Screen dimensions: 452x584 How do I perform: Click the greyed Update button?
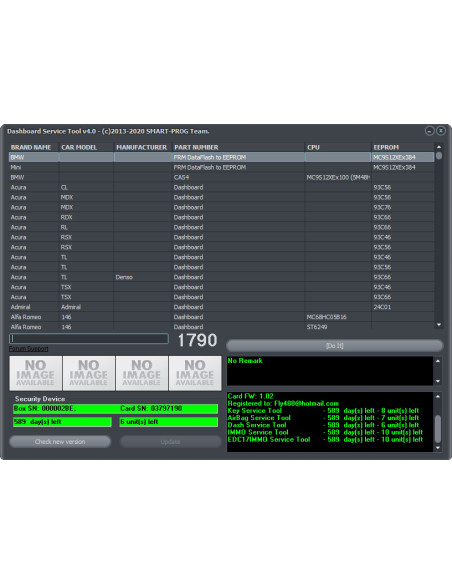pyautogui.click(x=171, y=442)
